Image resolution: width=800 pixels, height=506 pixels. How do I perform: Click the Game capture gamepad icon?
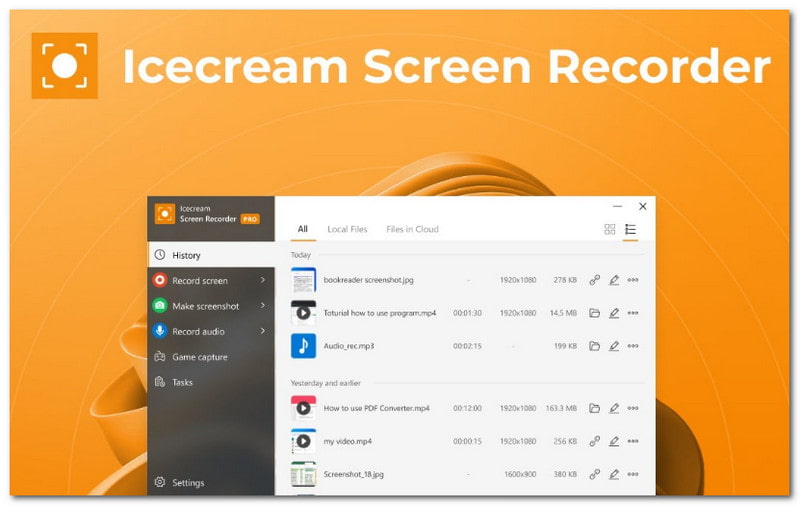(x=160, y=357)
